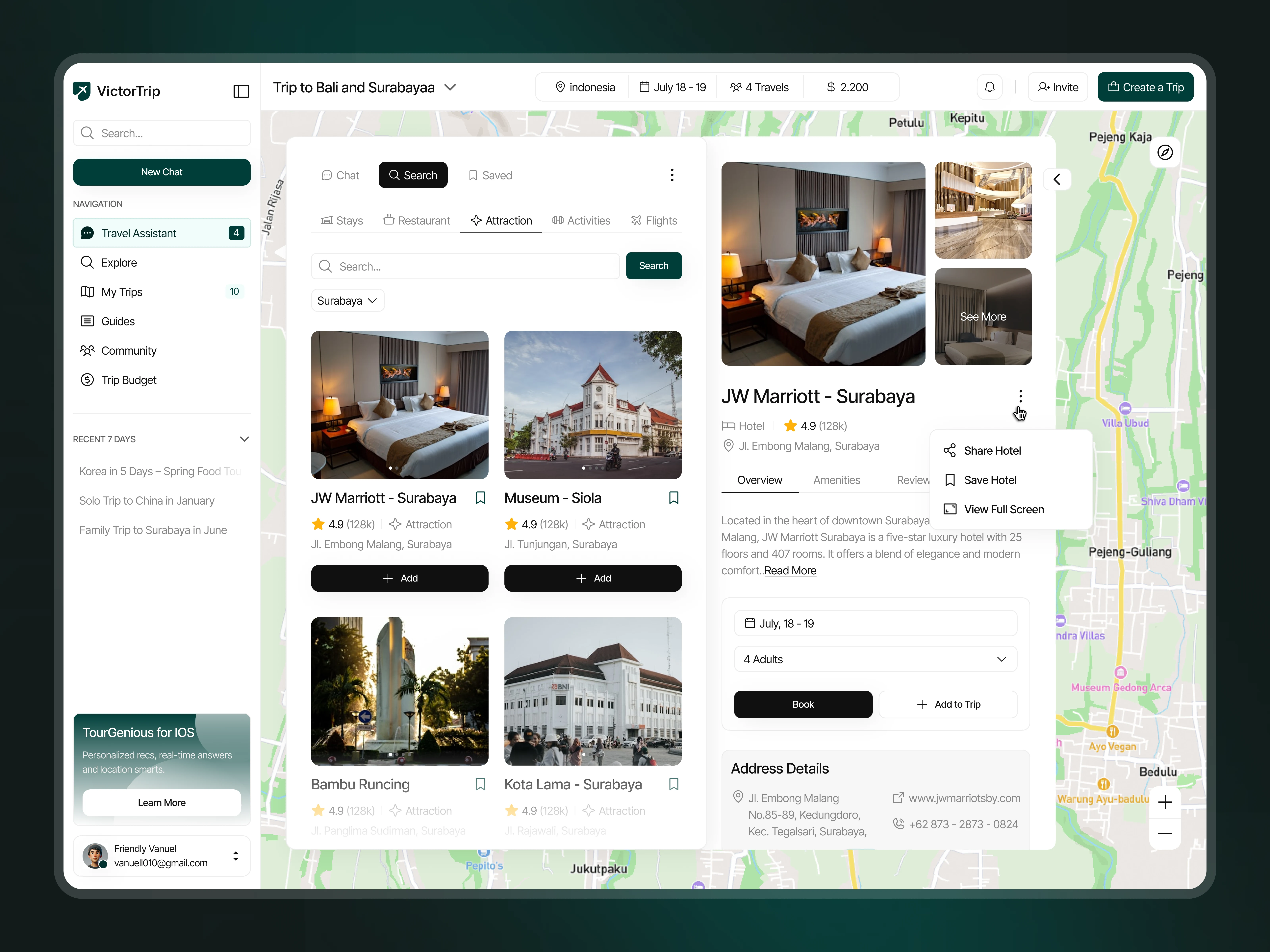Open Solo Trip to China in January

point(147,501)
